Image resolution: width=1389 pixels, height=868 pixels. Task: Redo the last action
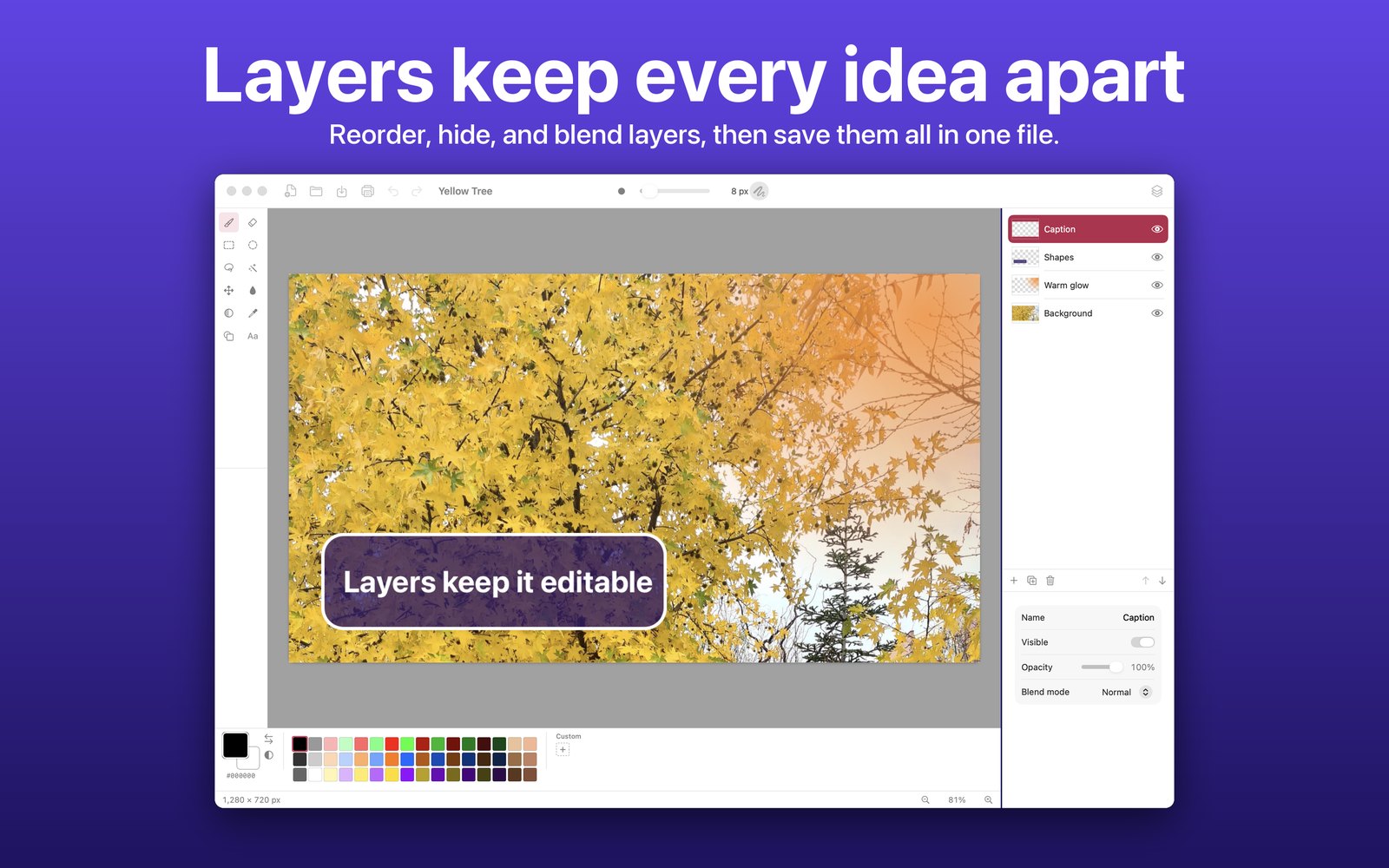click(x=417, y=191)
